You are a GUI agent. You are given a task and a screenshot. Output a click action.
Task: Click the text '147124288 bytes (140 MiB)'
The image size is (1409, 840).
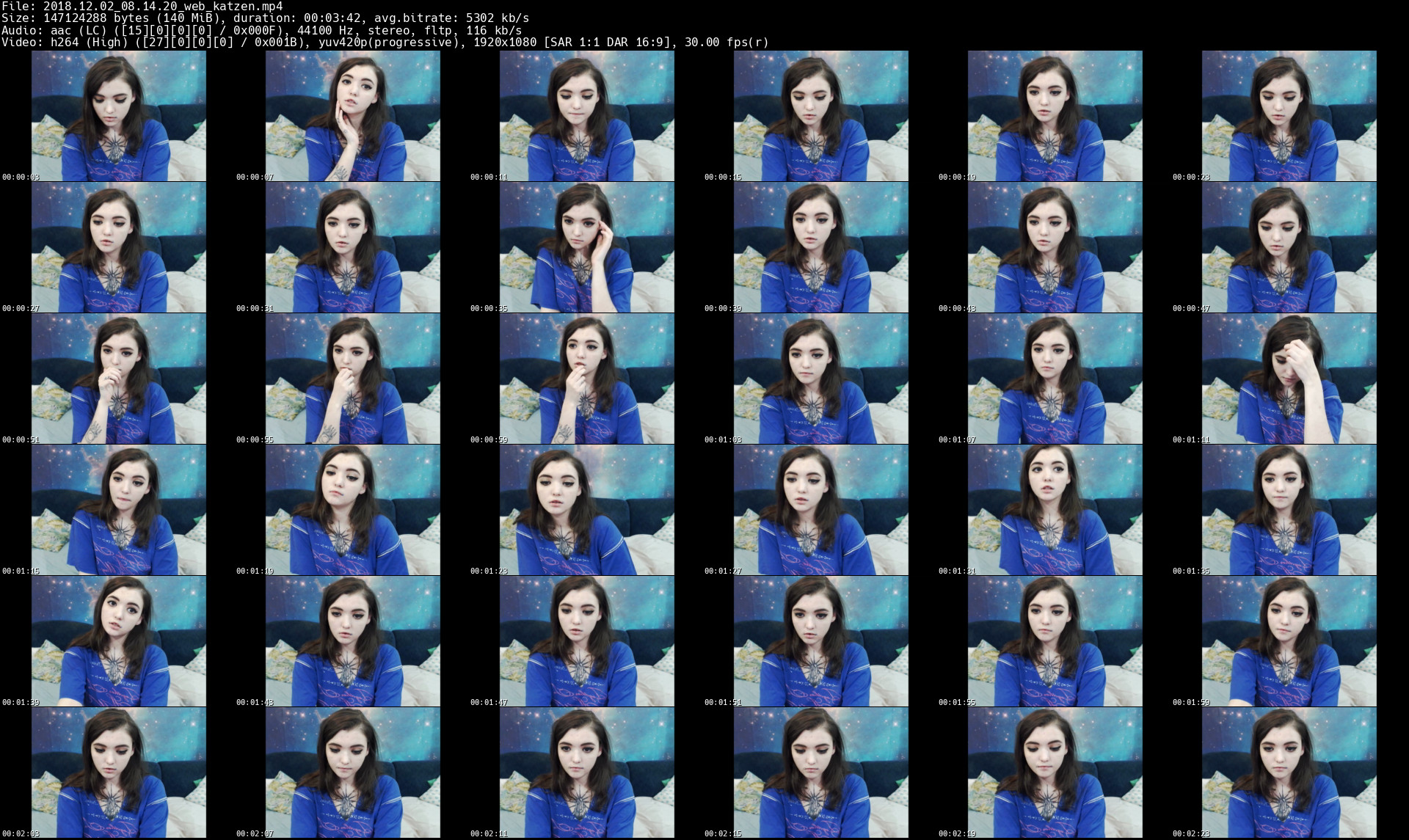click(131, 18)
